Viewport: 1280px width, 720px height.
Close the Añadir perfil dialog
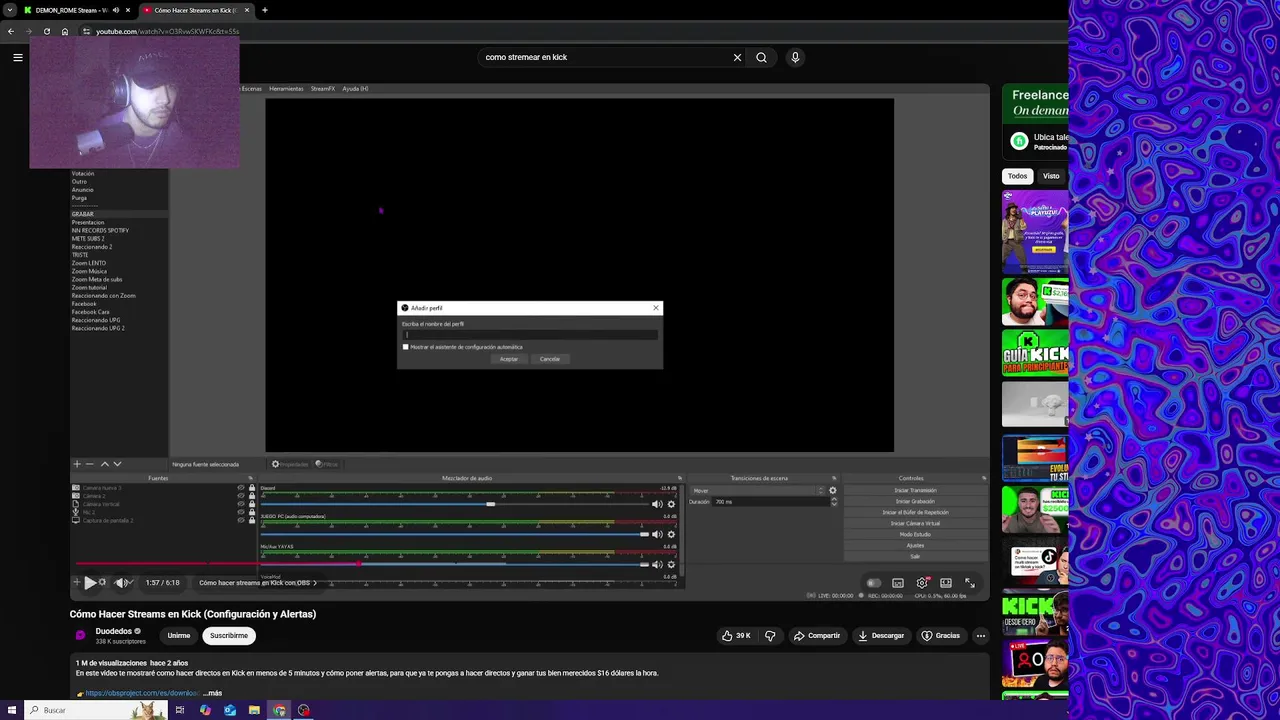point(656,308)
